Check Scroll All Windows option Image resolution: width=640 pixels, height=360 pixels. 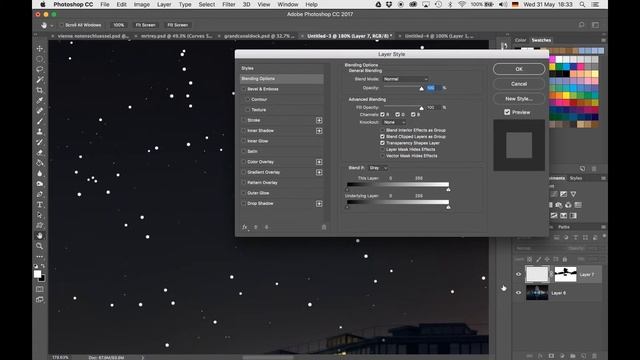62,25
